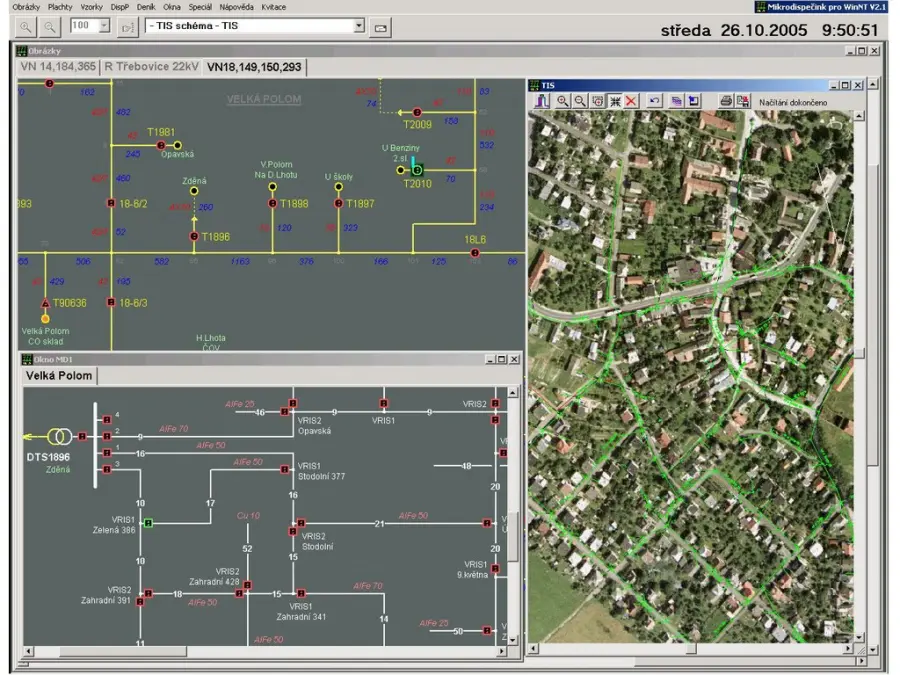Open the TIS schéma dropdown list
Viewport: 900px width, 675px height.
pos(360,27)
